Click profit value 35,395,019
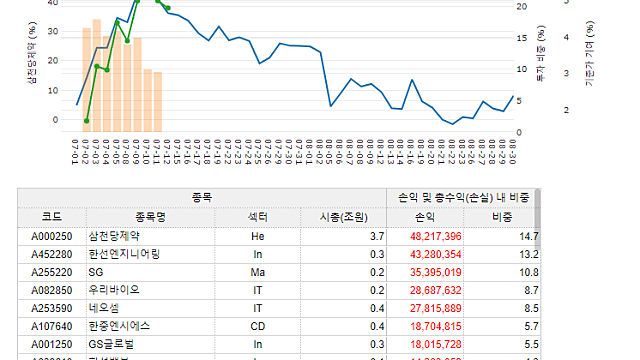The height and width of the screenshot is (360, 640). coord(436,272)
